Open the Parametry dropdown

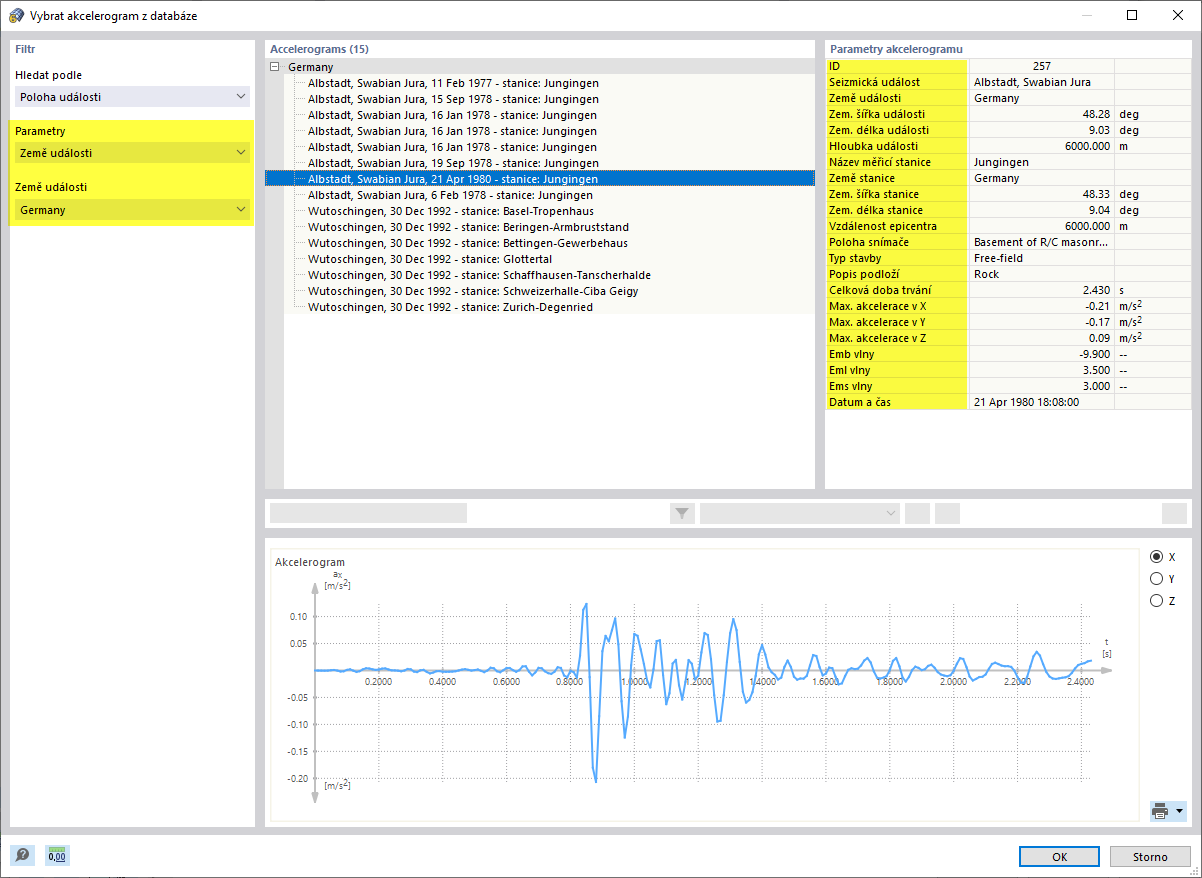pos(132,153)
